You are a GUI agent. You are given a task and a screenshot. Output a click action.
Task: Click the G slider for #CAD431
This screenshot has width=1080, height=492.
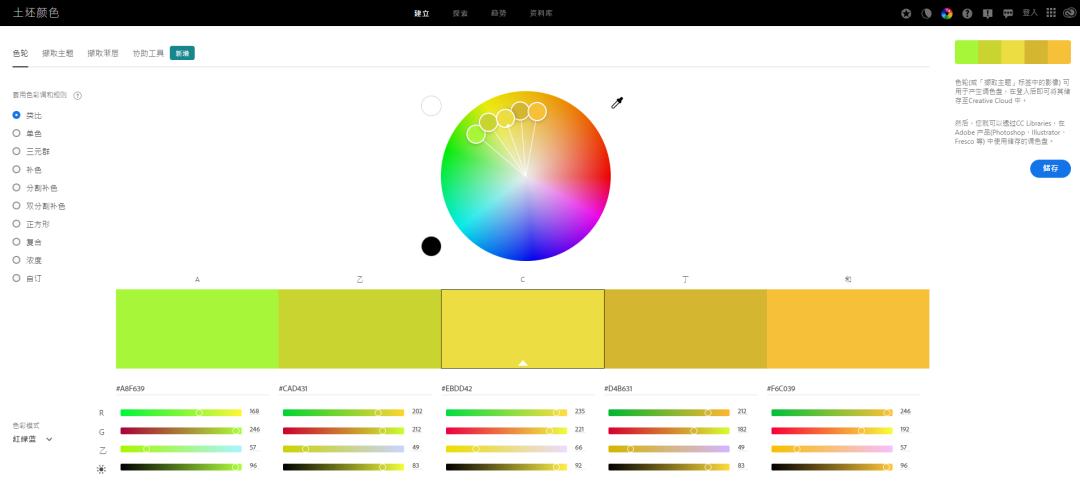click(x=344, y=431)
